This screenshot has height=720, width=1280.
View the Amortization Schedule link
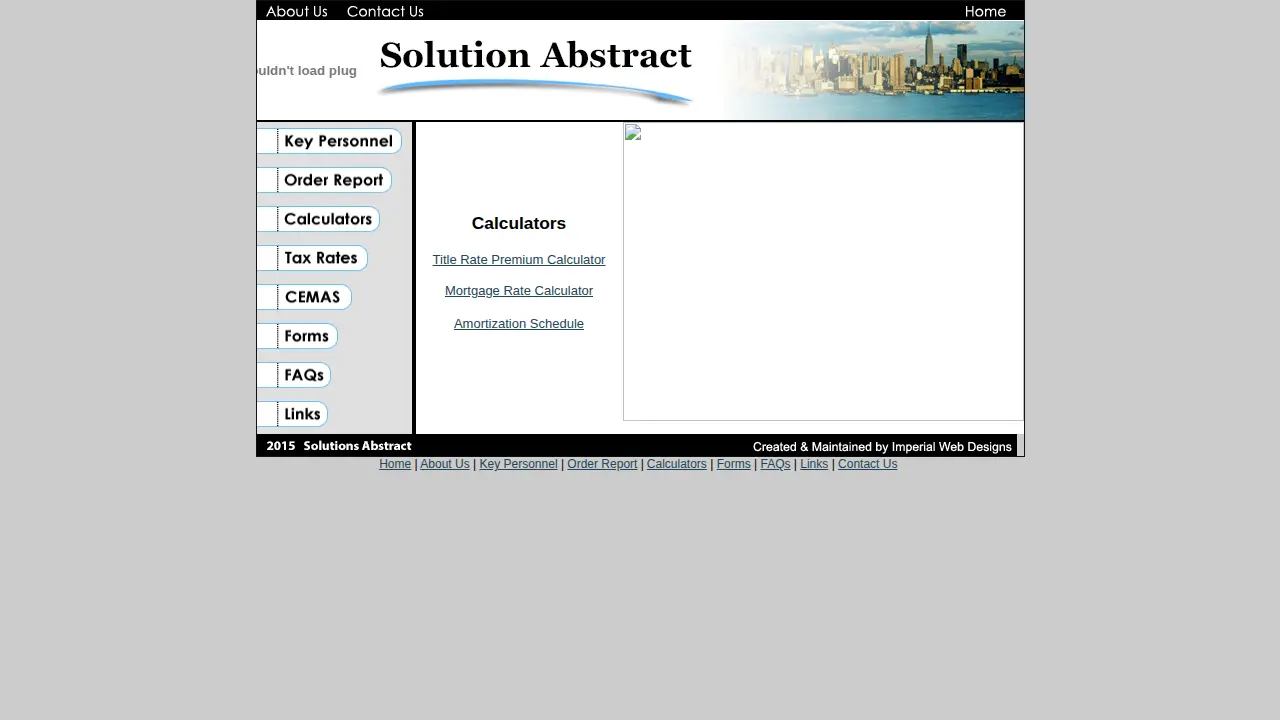(x=519, y=324)
